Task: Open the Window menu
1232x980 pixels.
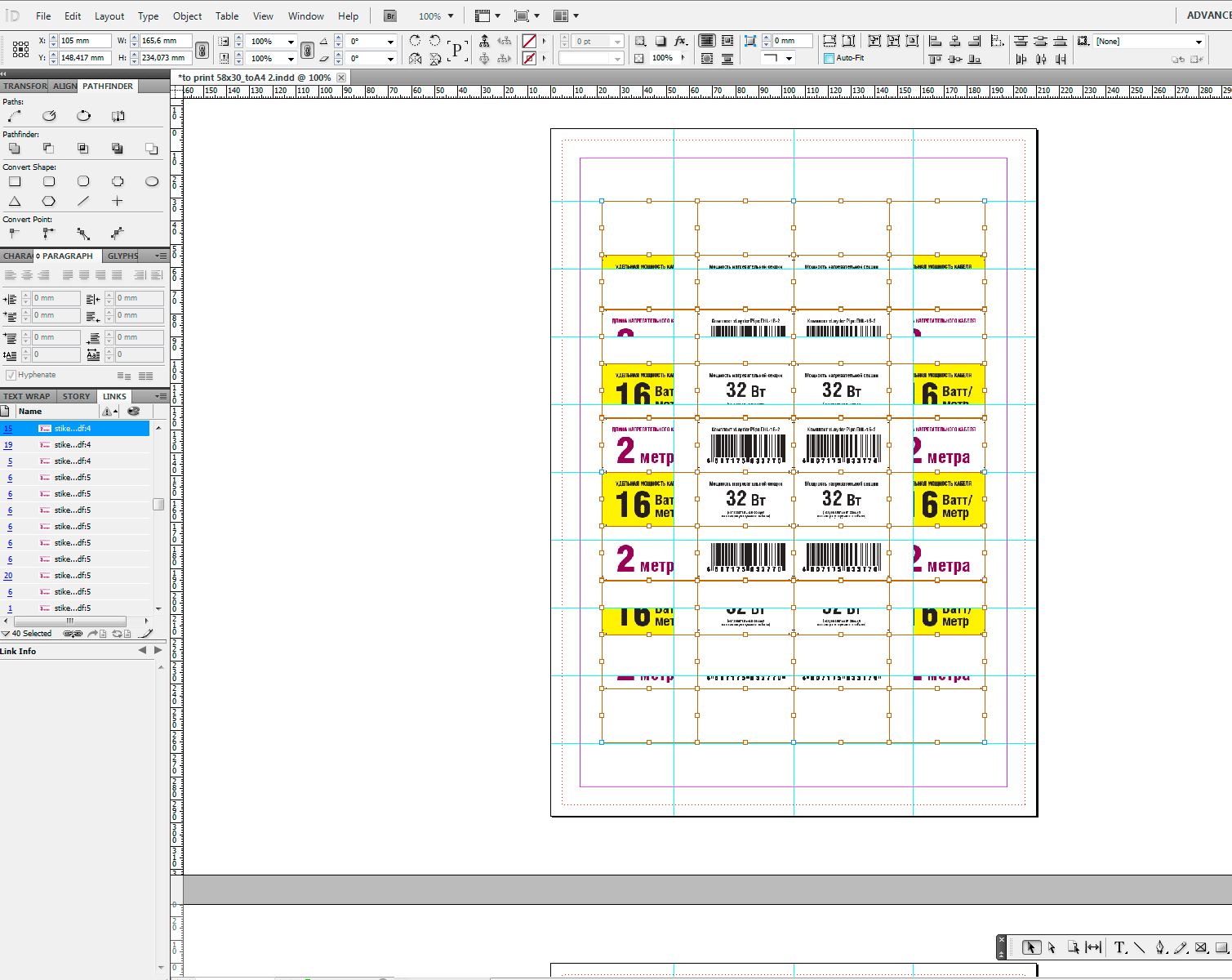Action: (306, 16)
